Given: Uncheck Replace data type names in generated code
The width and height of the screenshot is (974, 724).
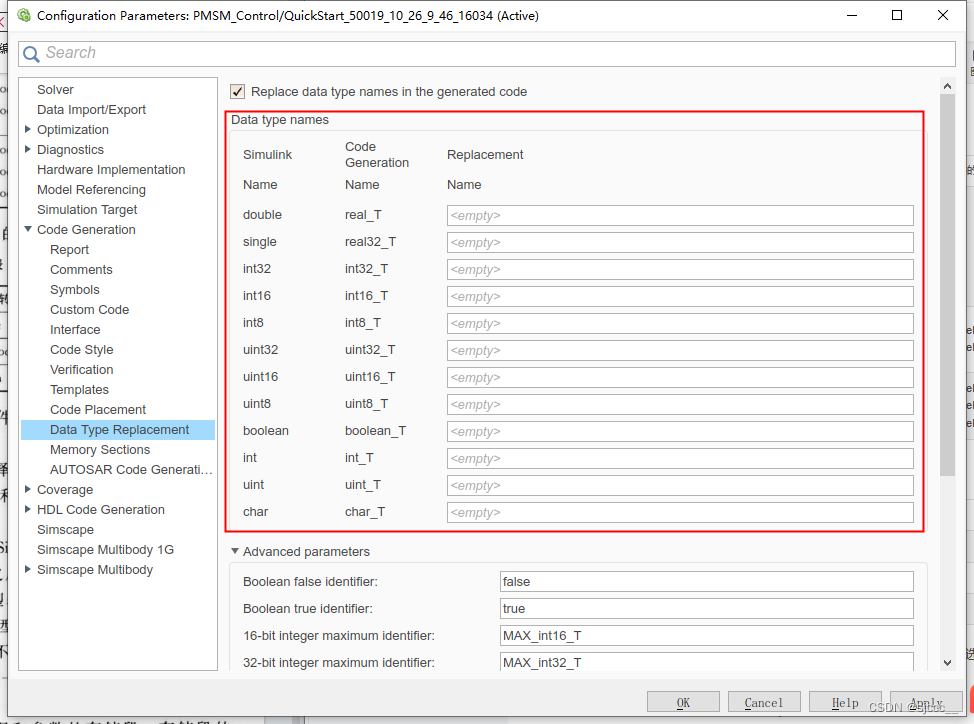Looking at the screenshot, I should point(237,91).
